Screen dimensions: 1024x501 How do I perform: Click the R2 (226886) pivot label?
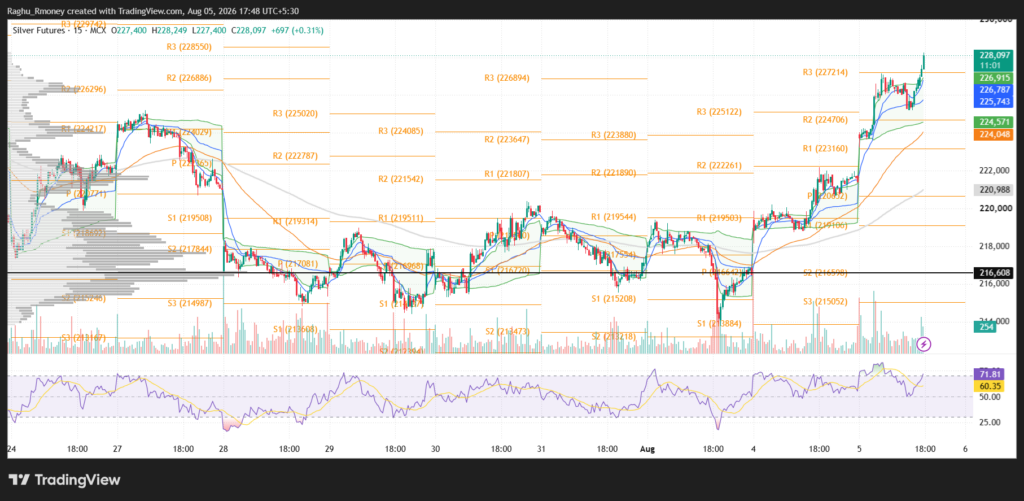(189, 78)
